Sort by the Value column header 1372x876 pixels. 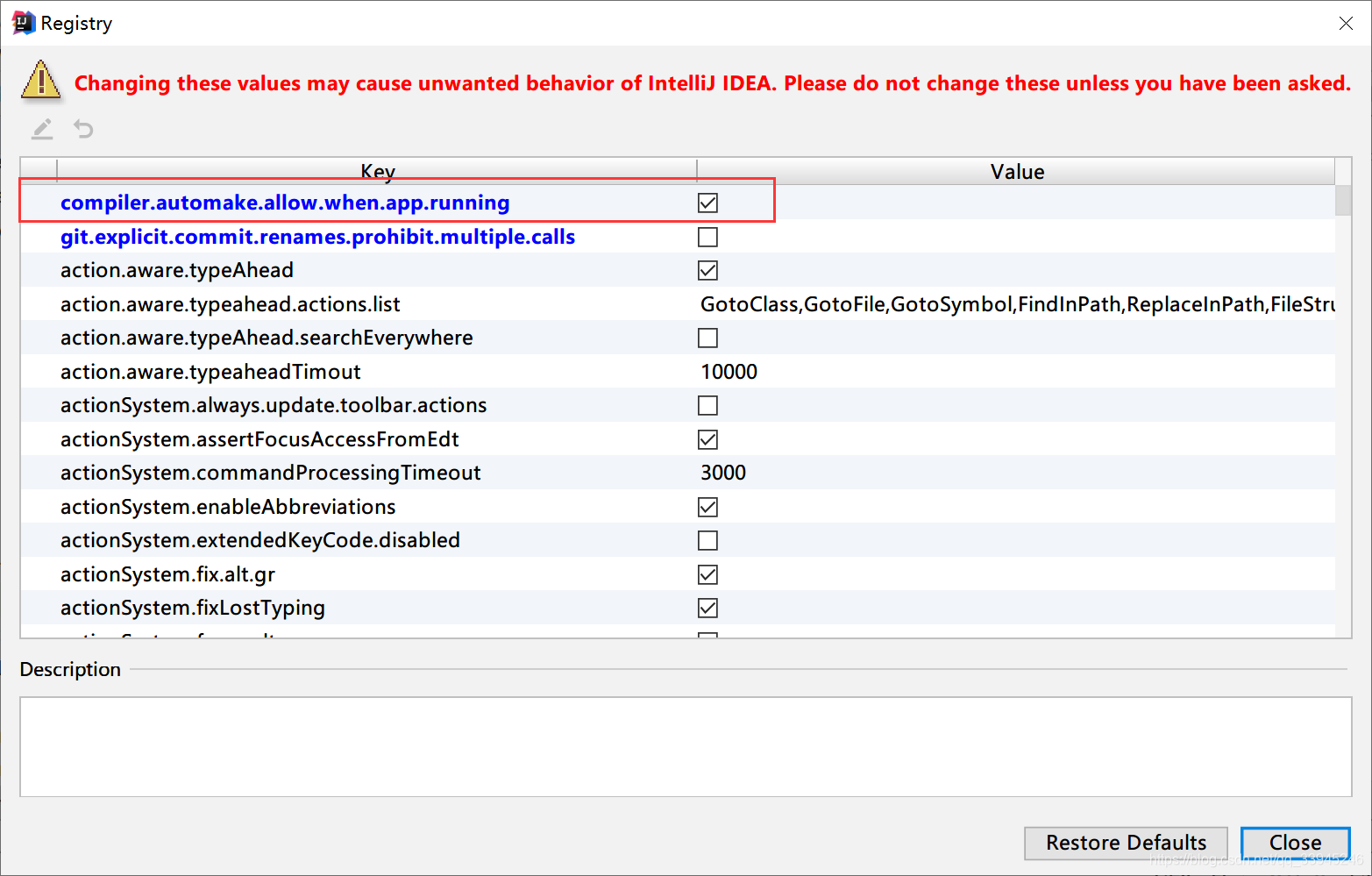pos(1017,172)
